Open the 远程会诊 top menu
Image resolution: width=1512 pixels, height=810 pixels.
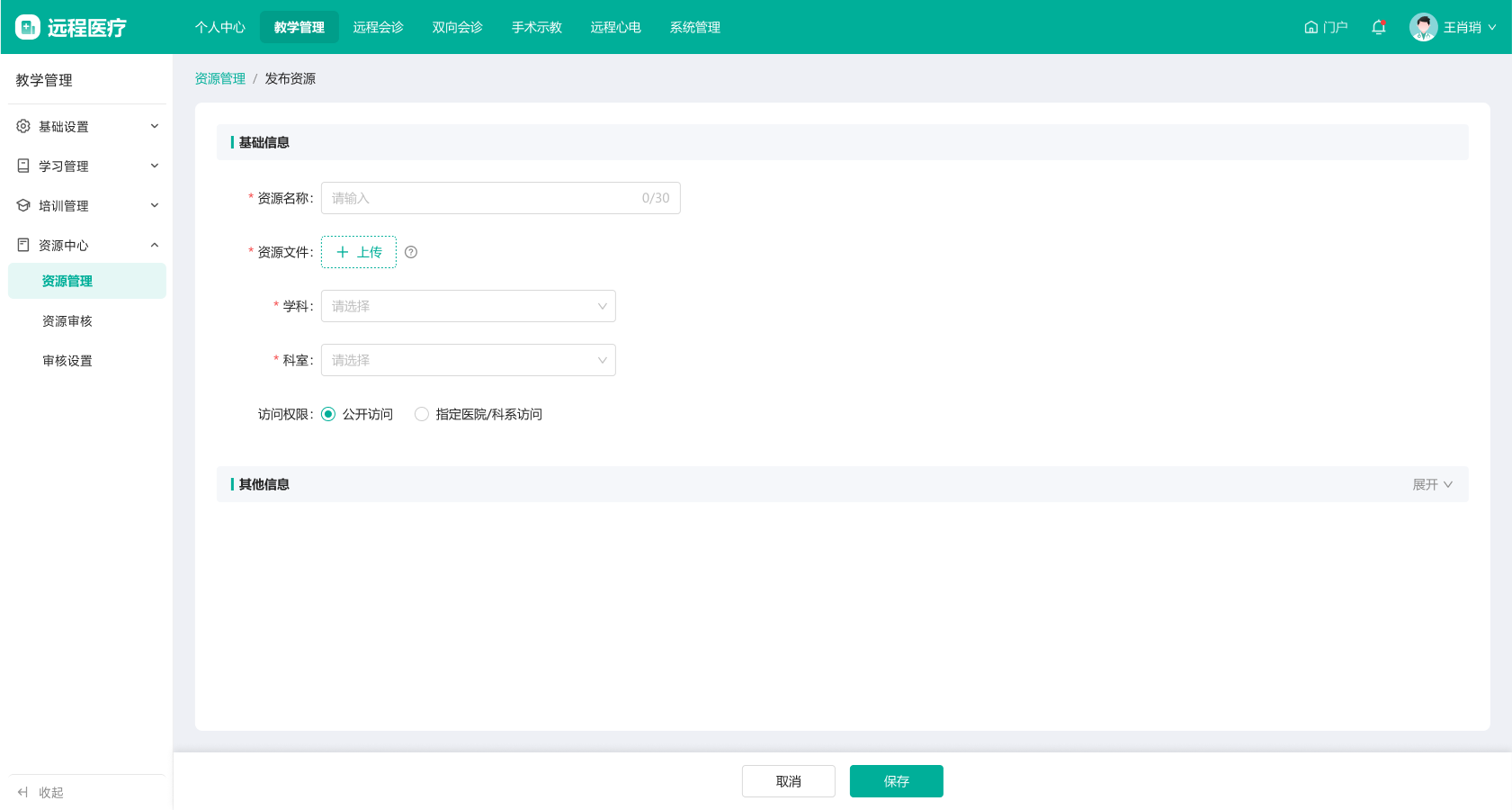point(378,27)
